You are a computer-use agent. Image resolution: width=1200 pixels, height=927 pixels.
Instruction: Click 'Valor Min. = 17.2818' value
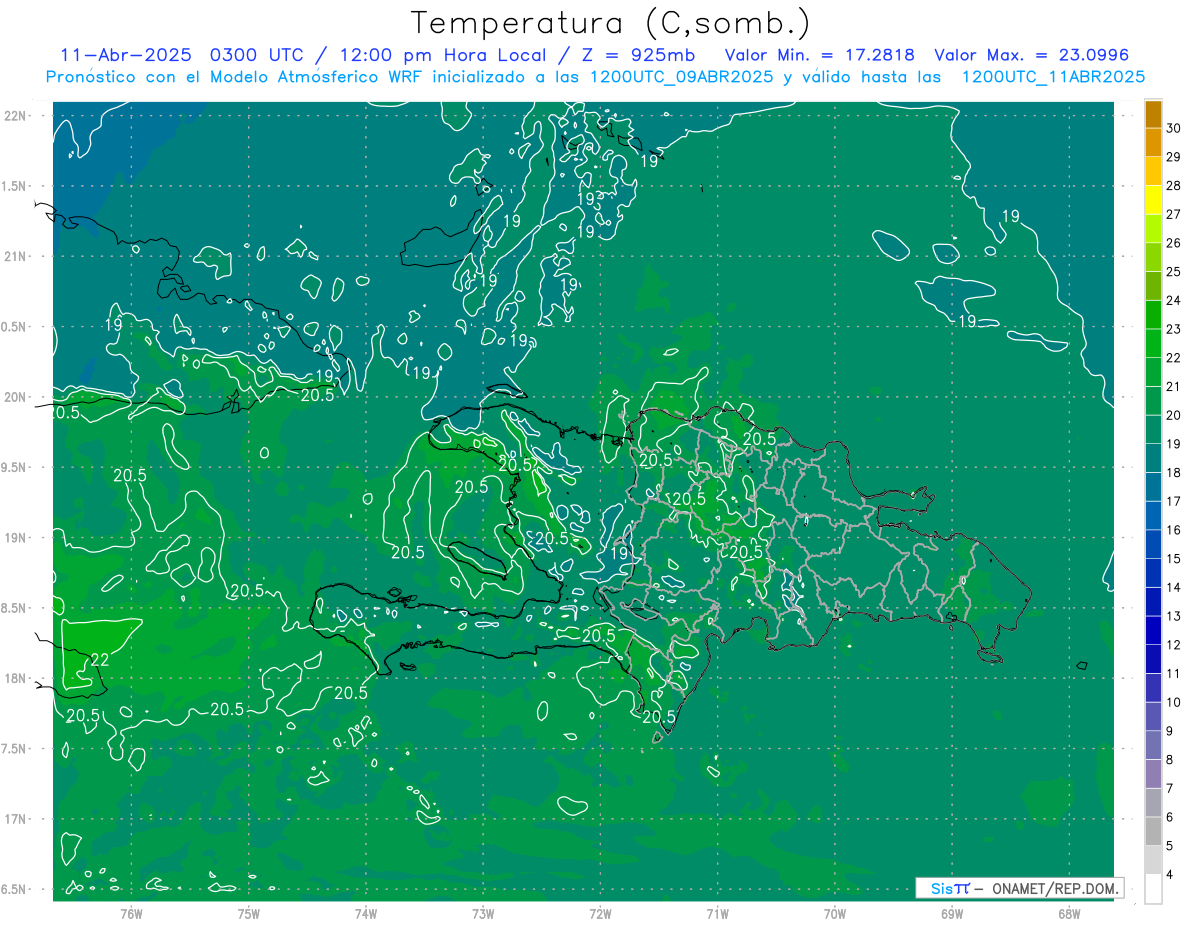[819, 55]
